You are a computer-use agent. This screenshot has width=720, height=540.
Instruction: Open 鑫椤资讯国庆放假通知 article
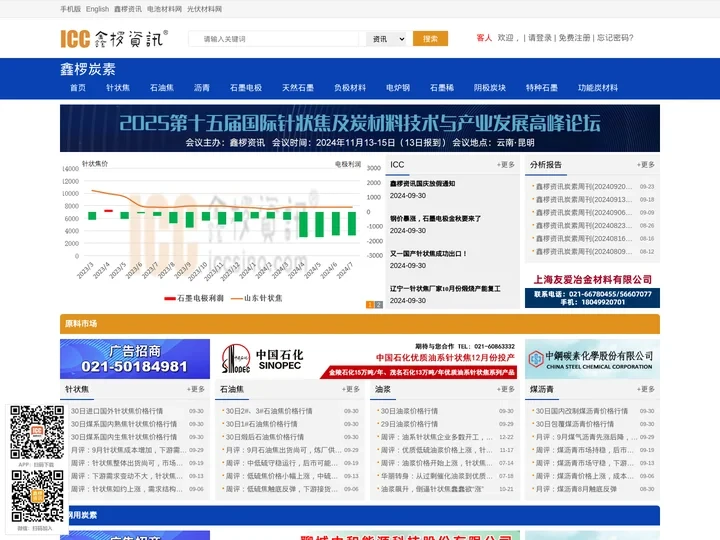coord(422,184)
